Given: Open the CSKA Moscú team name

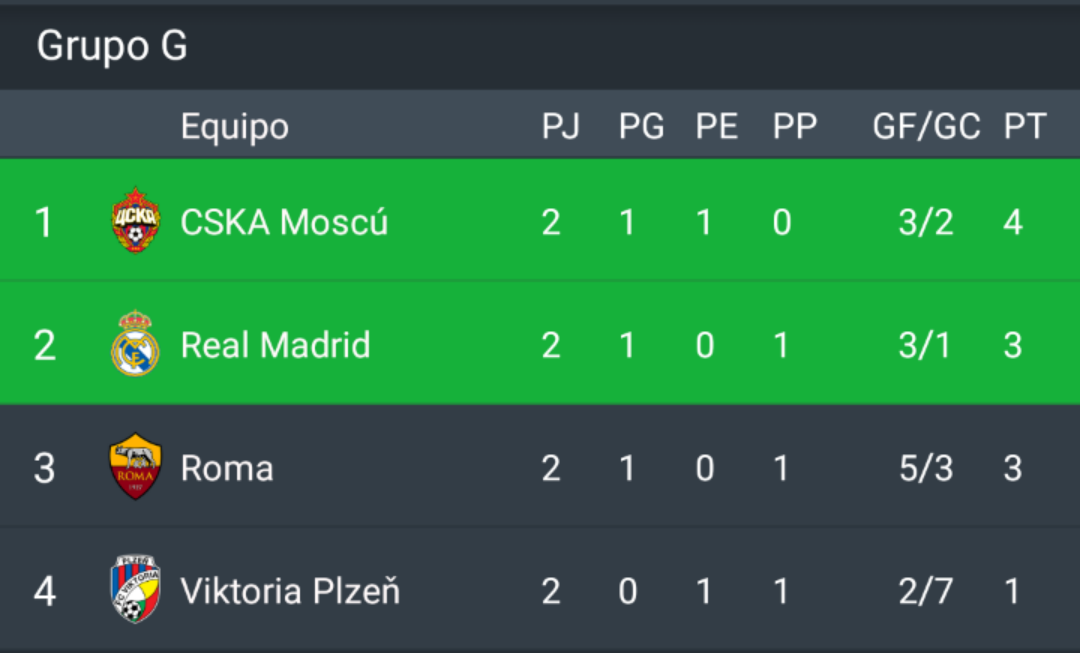Looking at the screenshot, I should click(284, 222).
